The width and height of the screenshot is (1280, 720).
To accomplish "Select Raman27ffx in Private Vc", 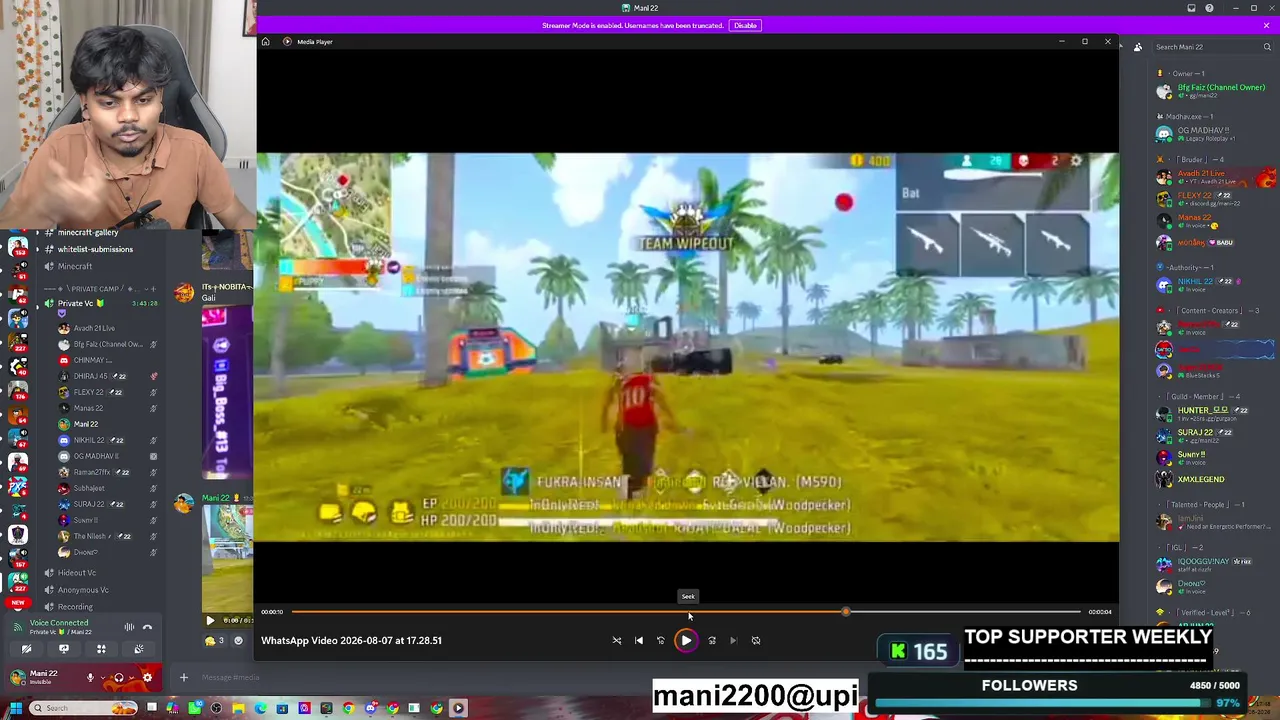I will pyautogui.click(x=106, y=472).
